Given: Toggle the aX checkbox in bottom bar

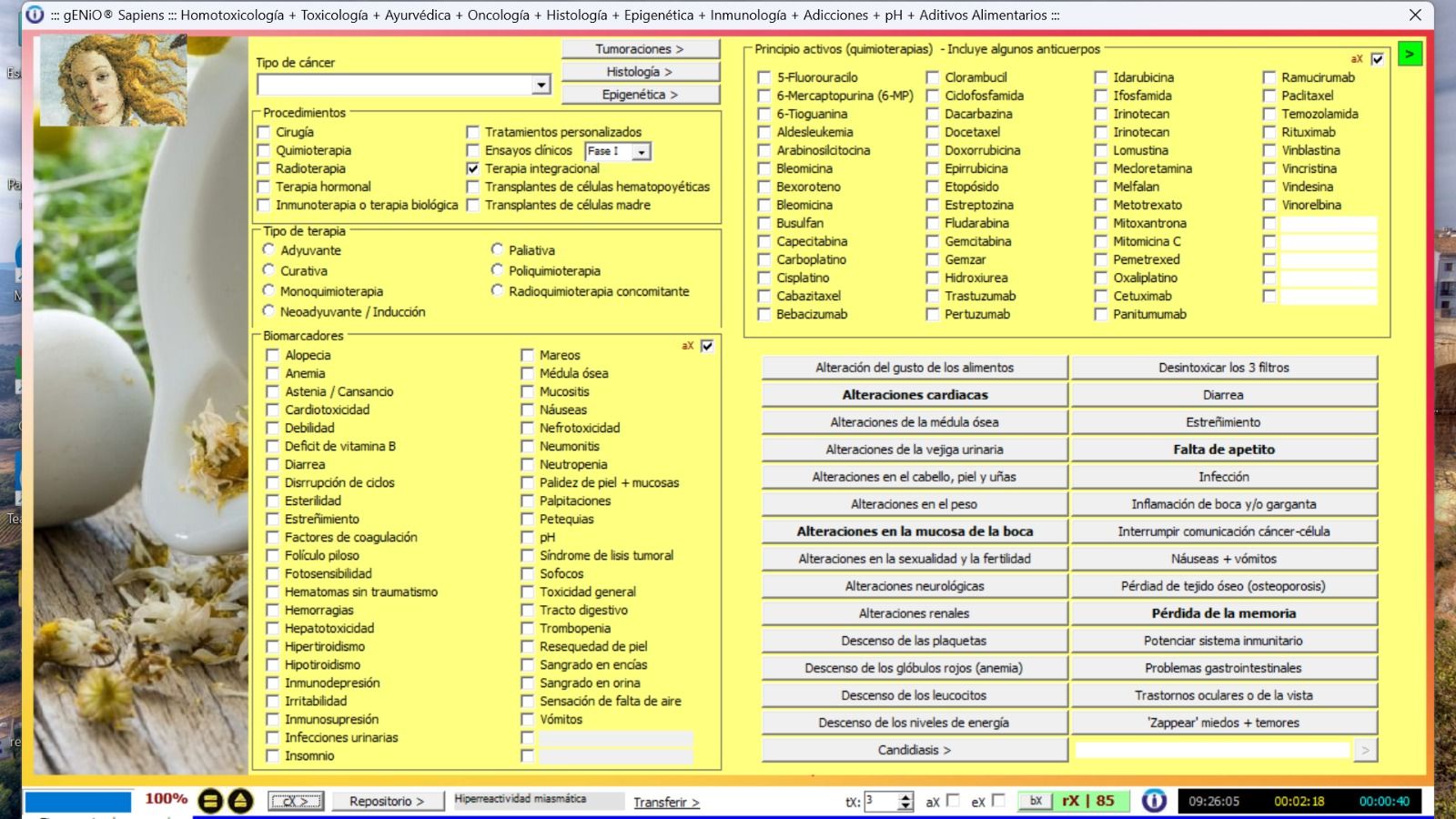Looking at the screenshot, I should point(953,801).
